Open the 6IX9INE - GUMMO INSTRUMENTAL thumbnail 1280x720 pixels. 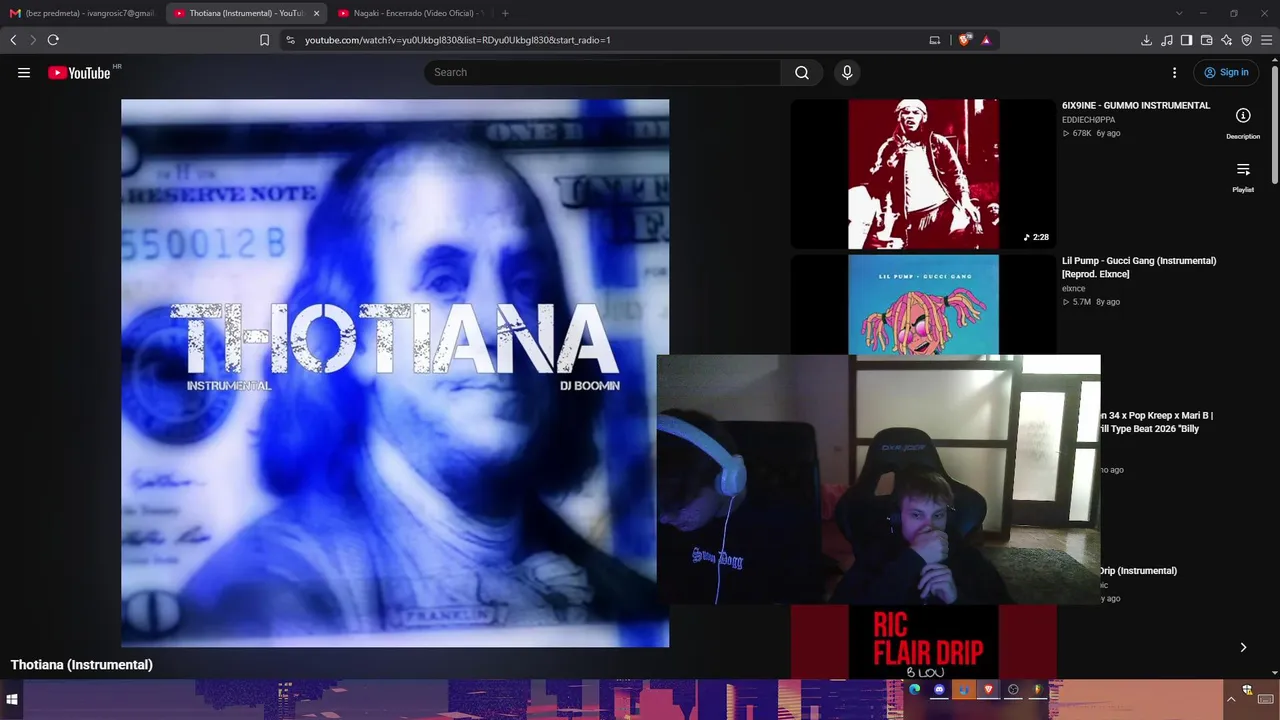click(x=923, y=174)
